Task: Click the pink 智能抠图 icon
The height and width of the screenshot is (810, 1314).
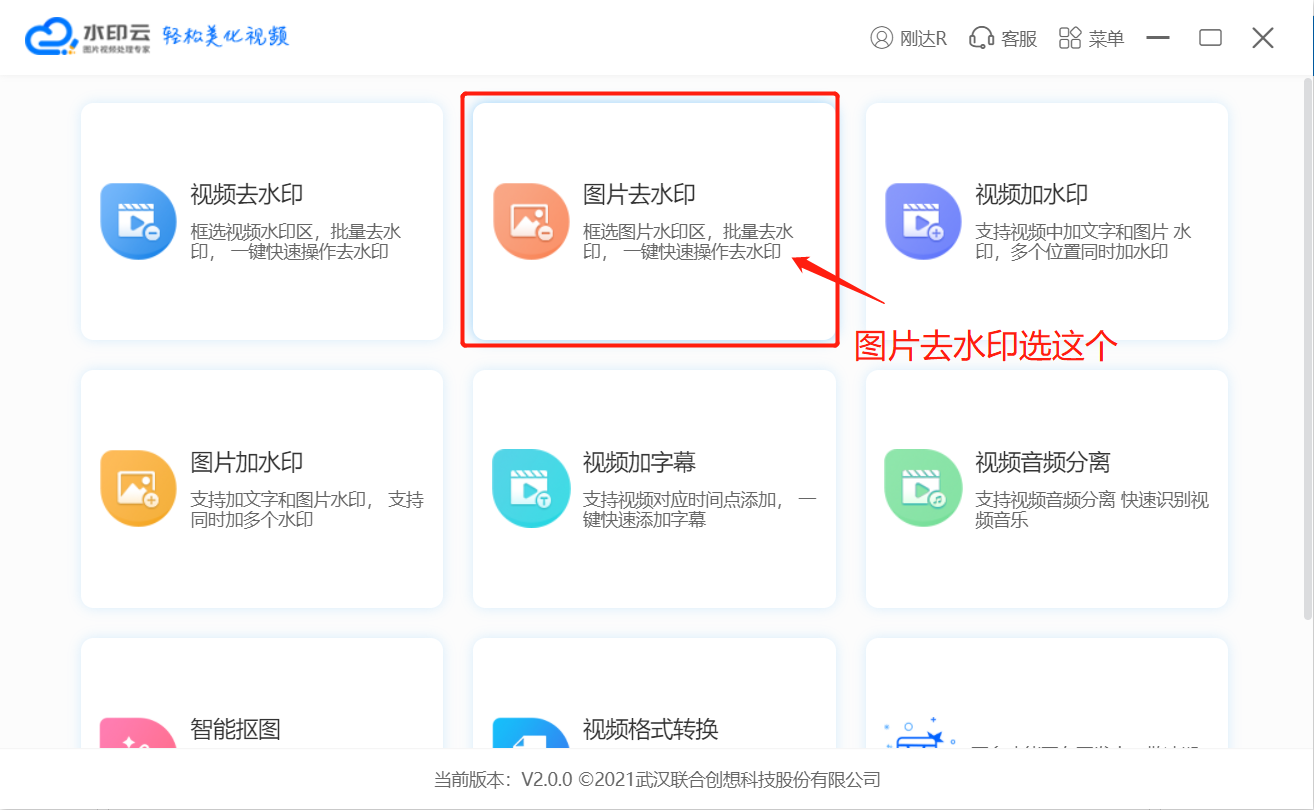Action: [138, 733]
